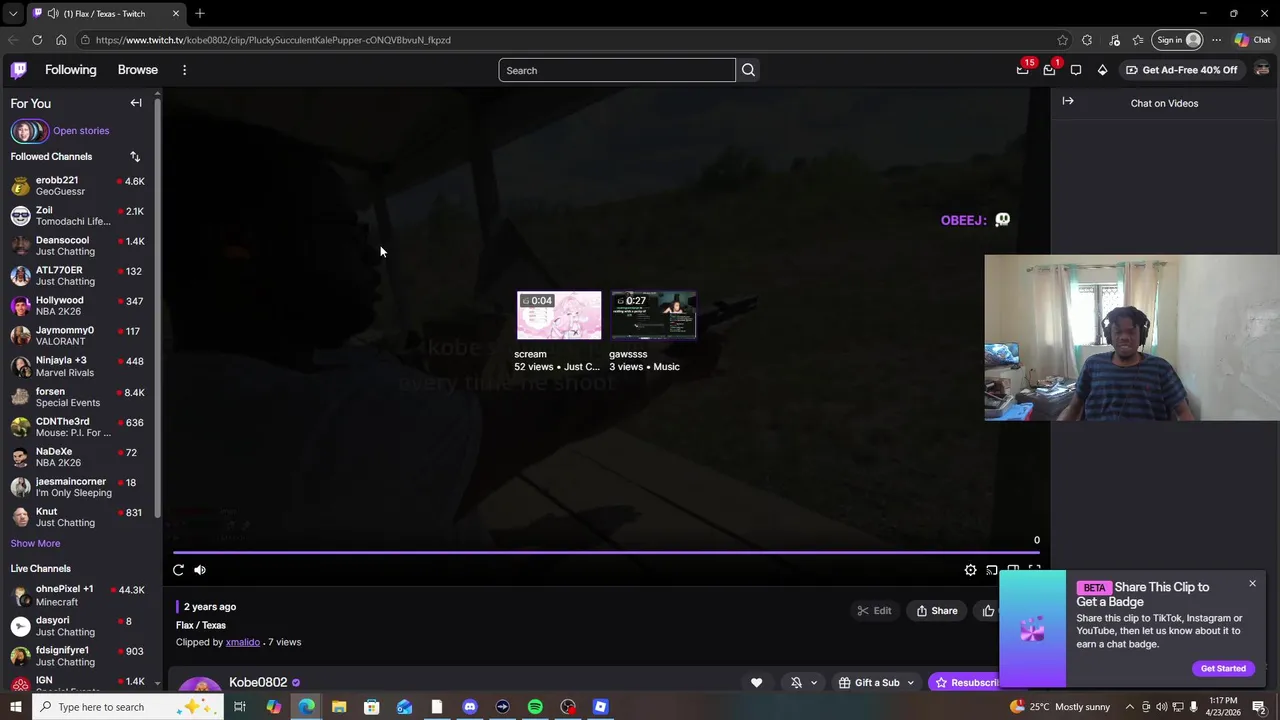Follow Kobe0802 with the heart icon
The width and height of the screenshot is (1280, 720).
[756, 683]
